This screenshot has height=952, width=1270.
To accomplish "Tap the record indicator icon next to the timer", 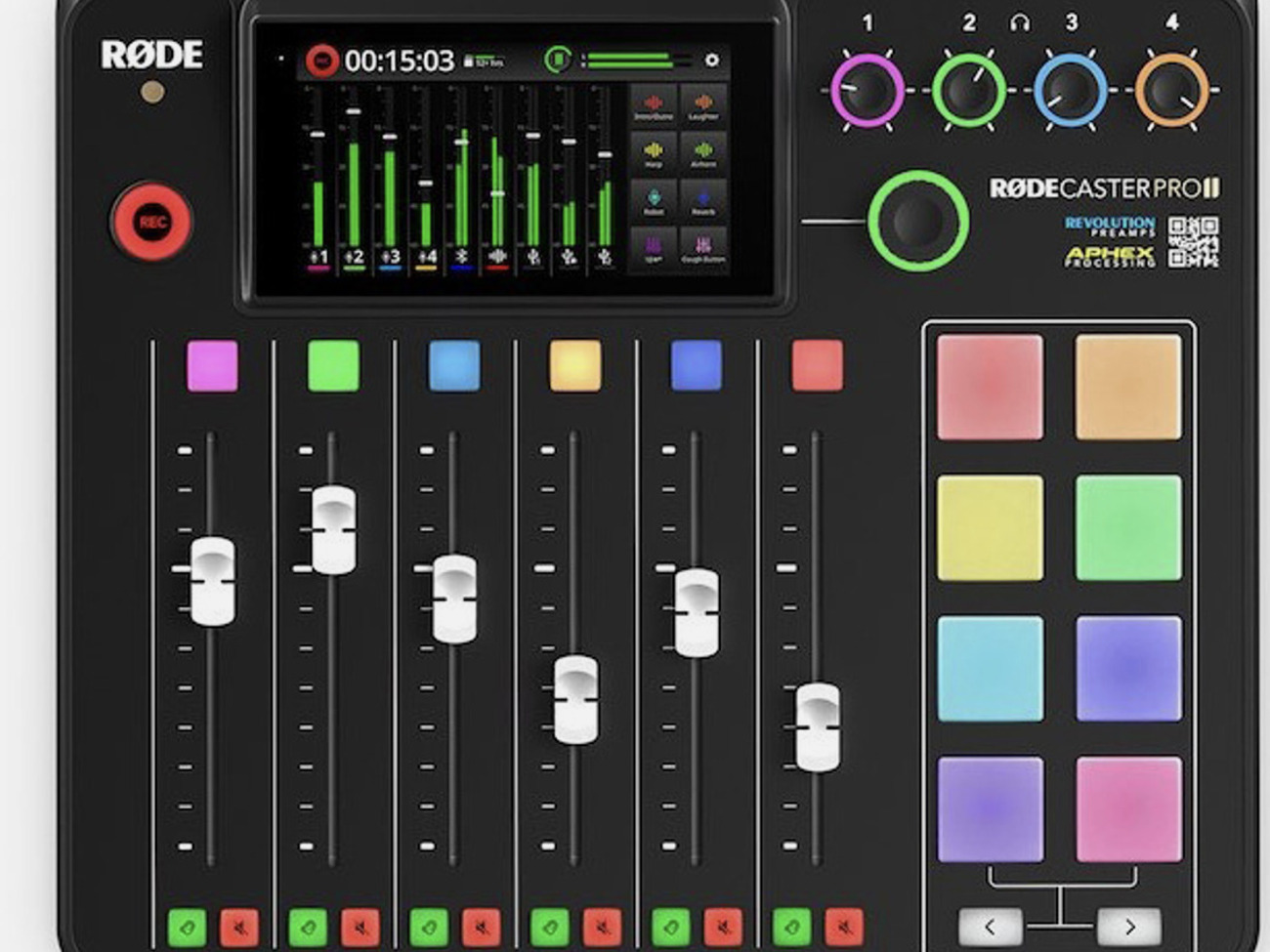I will coord(321,59).
